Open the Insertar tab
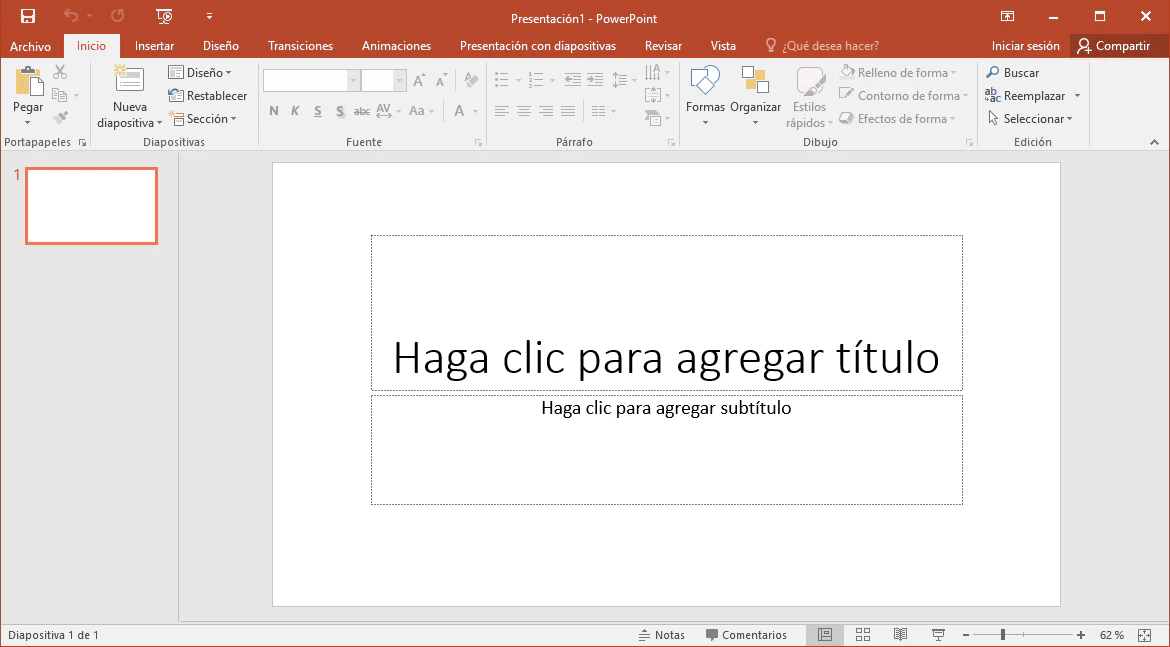The image size is (1170, 647). click(x=154, y=46)
